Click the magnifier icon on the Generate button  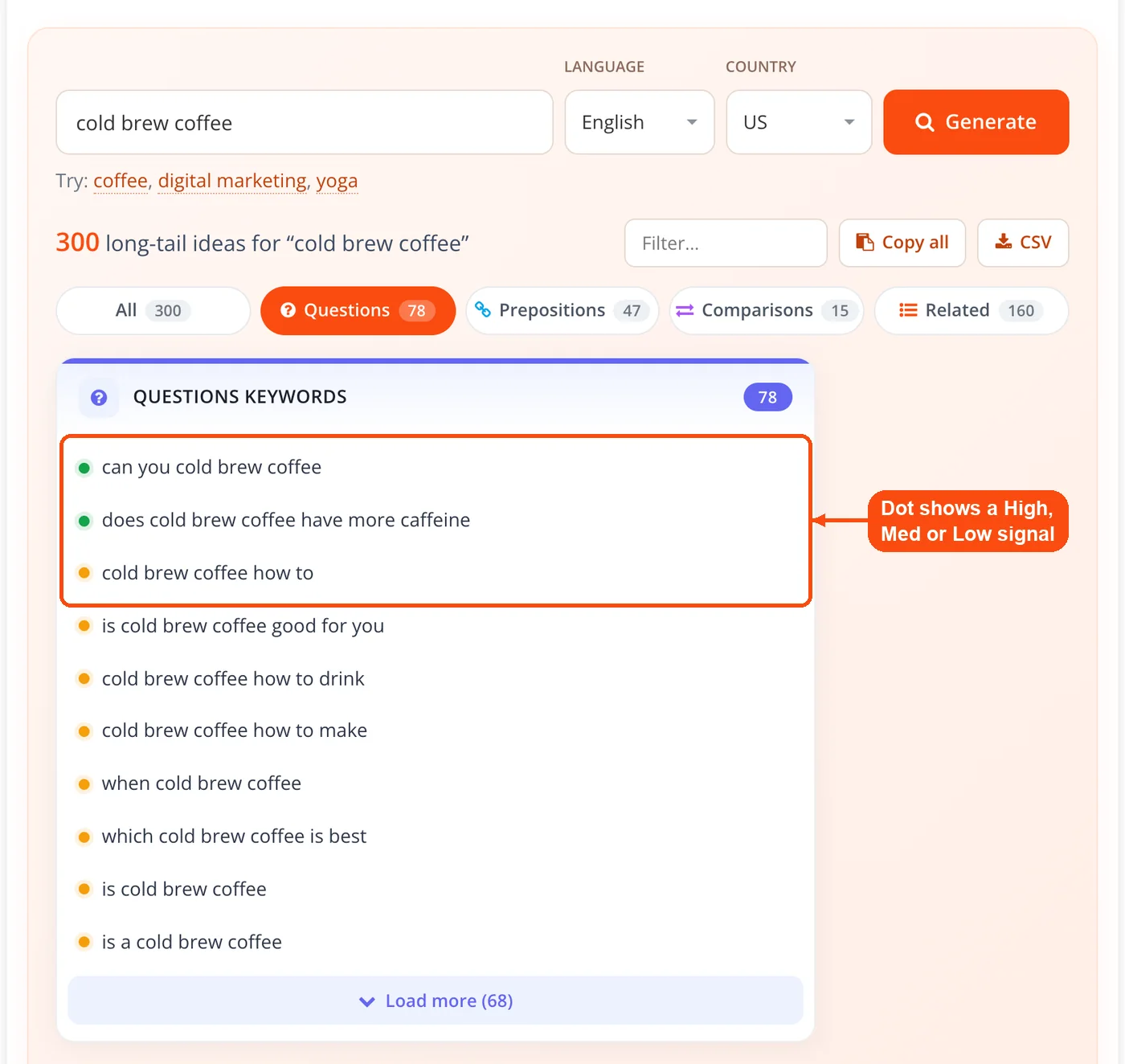tap(925, 122)
